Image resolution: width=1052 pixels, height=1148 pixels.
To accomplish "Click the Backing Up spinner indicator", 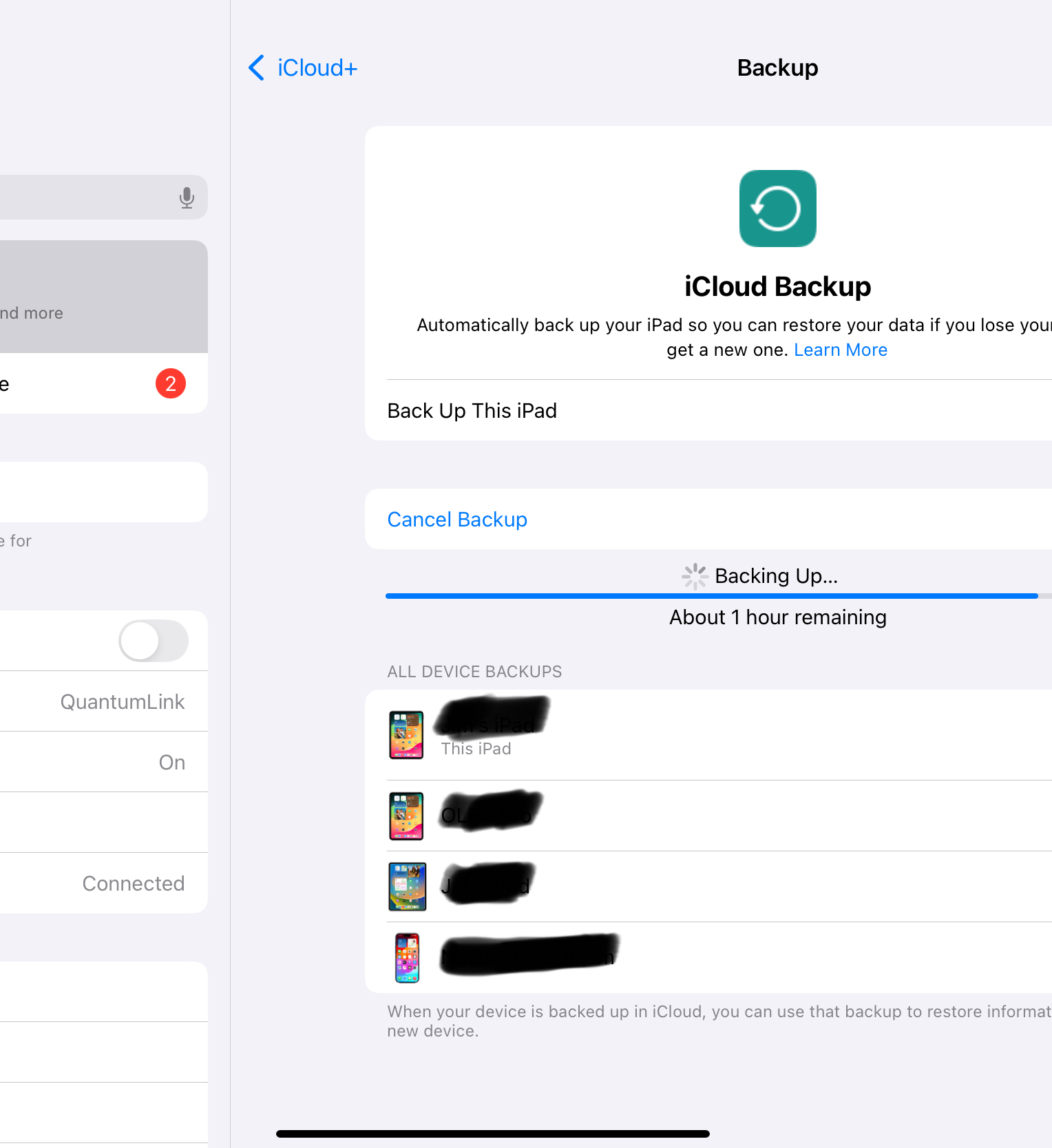I will [695, 576].
